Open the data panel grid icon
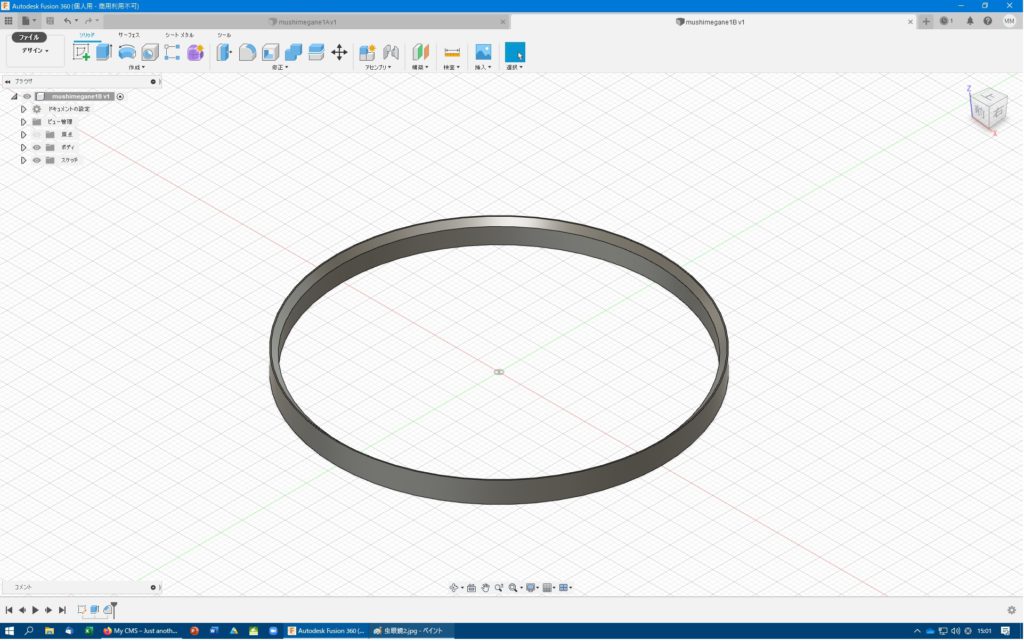Screen dimensions: 1024x641 pos(8,21)
